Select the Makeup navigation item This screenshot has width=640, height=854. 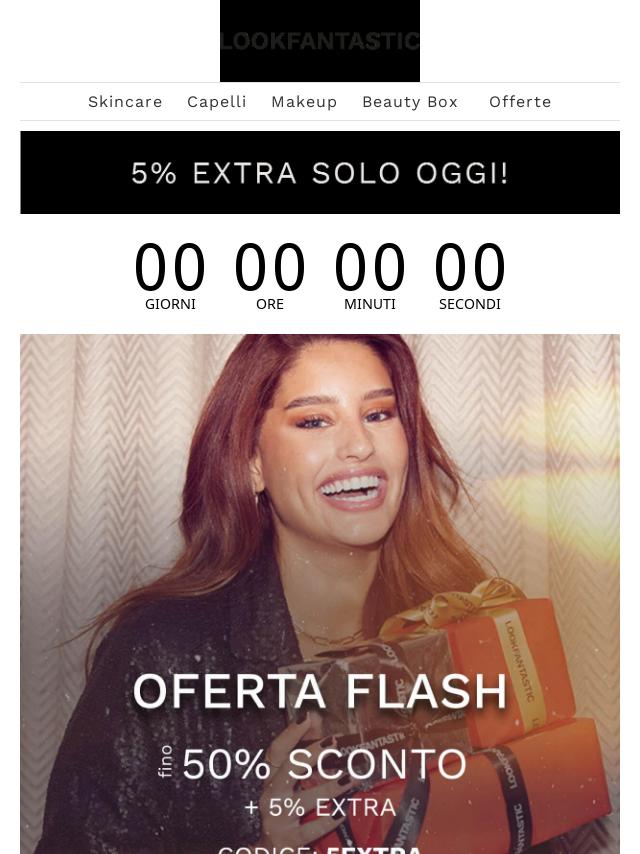[x=304, y=102]
